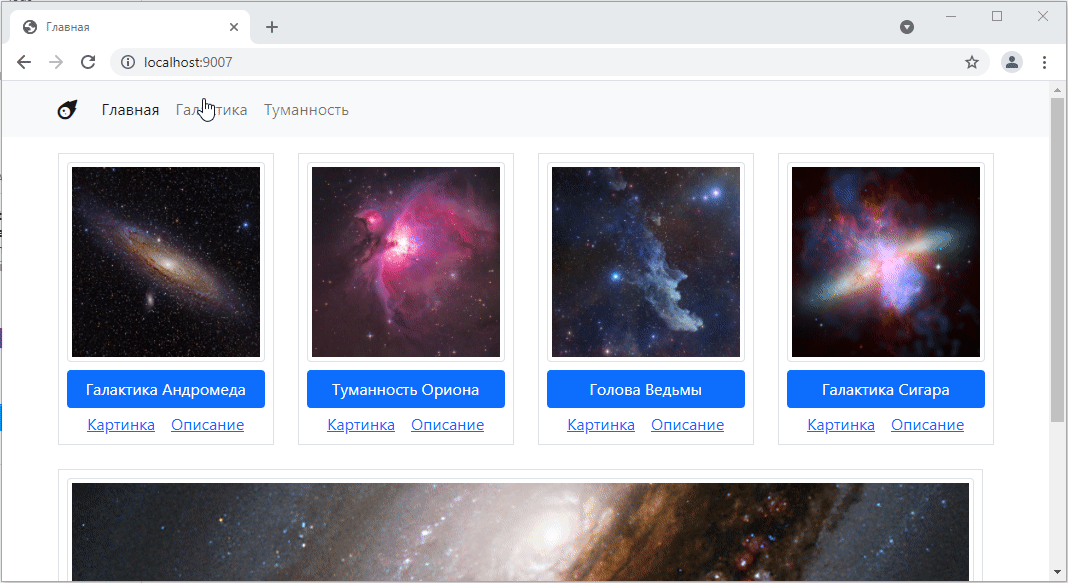This screenshot has height=583, width=1068.
Task: Reload the page with the refresh icon
Action: tap(88, 62)
